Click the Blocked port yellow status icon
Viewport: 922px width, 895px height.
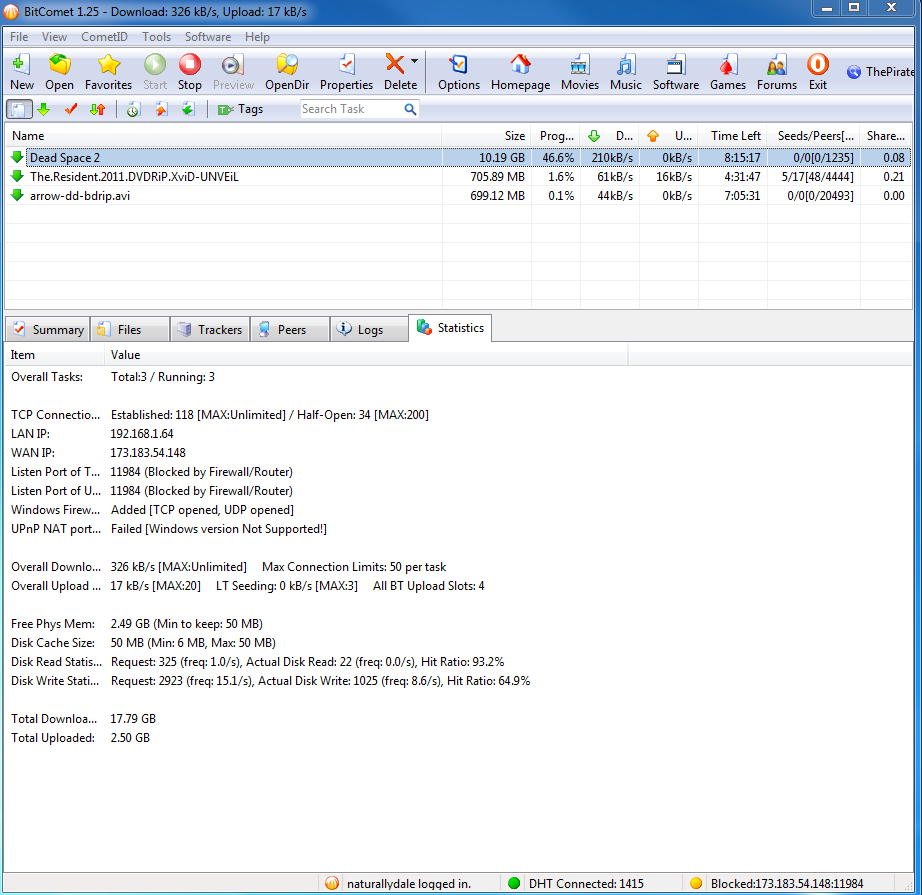696,883
